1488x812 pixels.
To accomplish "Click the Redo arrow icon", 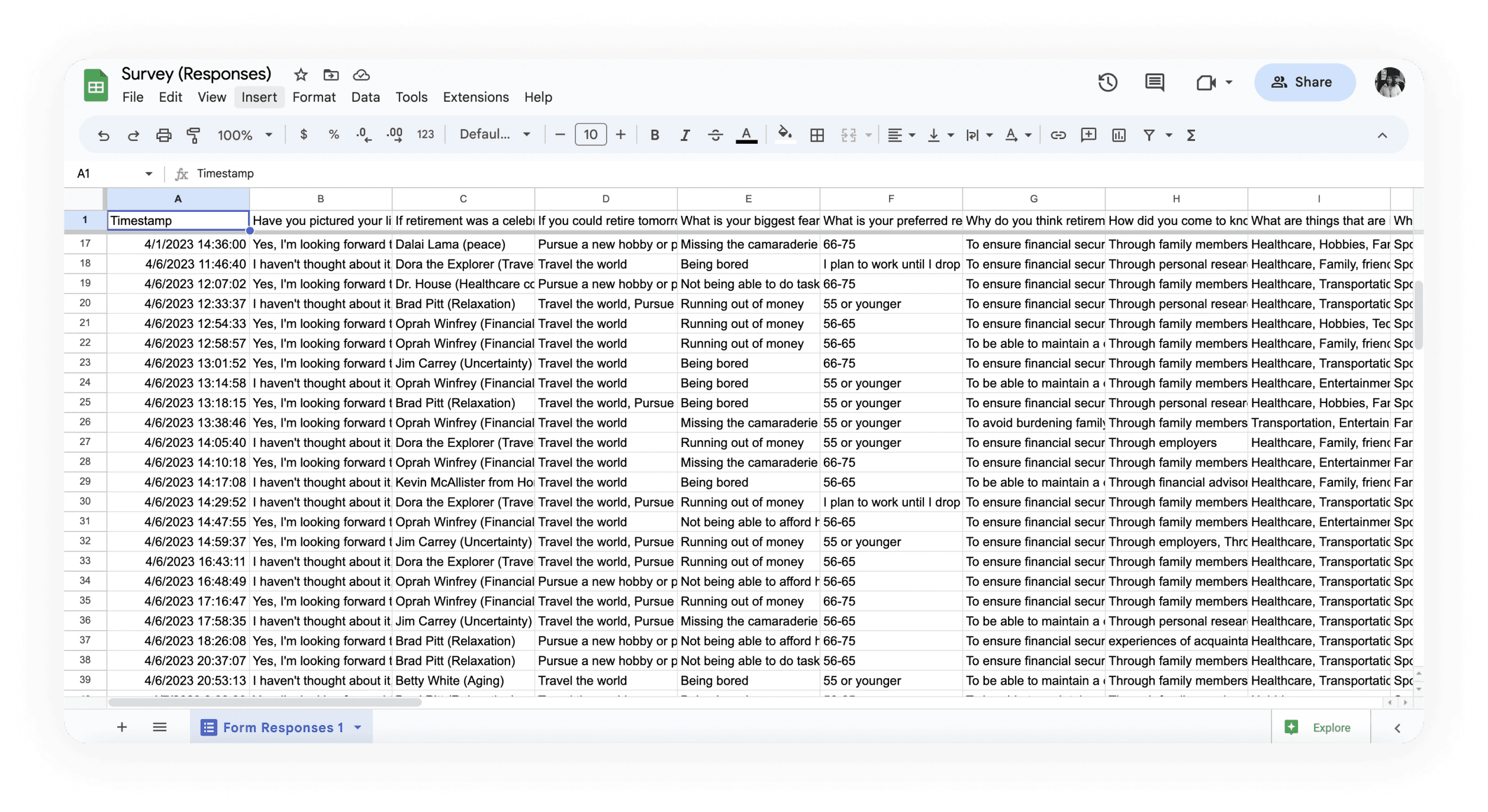I will click(x=134, y=136).
